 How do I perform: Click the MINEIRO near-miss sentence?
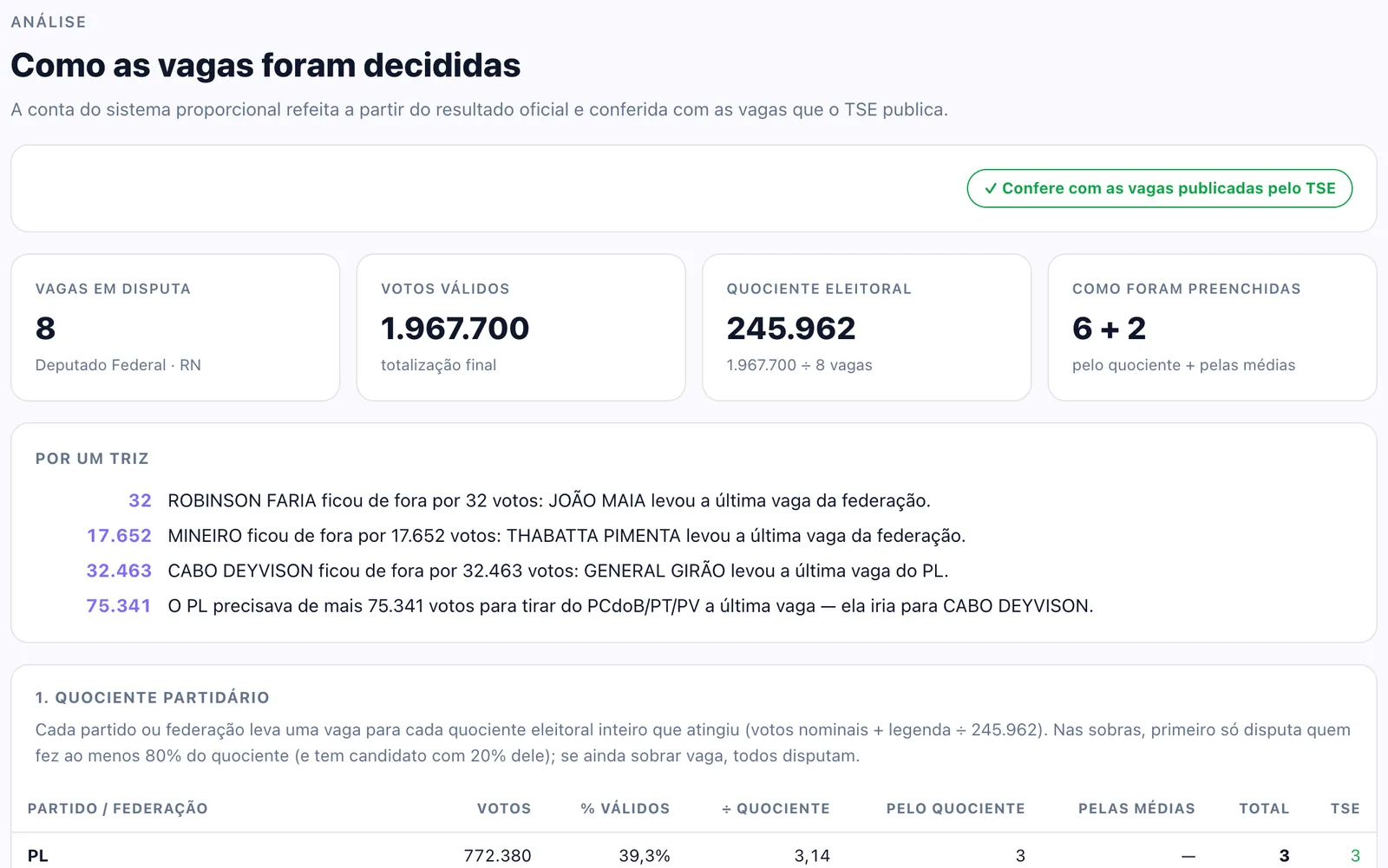point(566,536)
